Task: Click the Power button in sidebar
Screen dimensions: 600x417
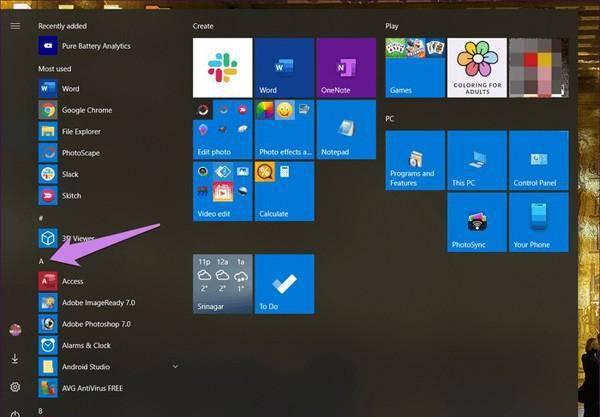Action: [15, 414]
